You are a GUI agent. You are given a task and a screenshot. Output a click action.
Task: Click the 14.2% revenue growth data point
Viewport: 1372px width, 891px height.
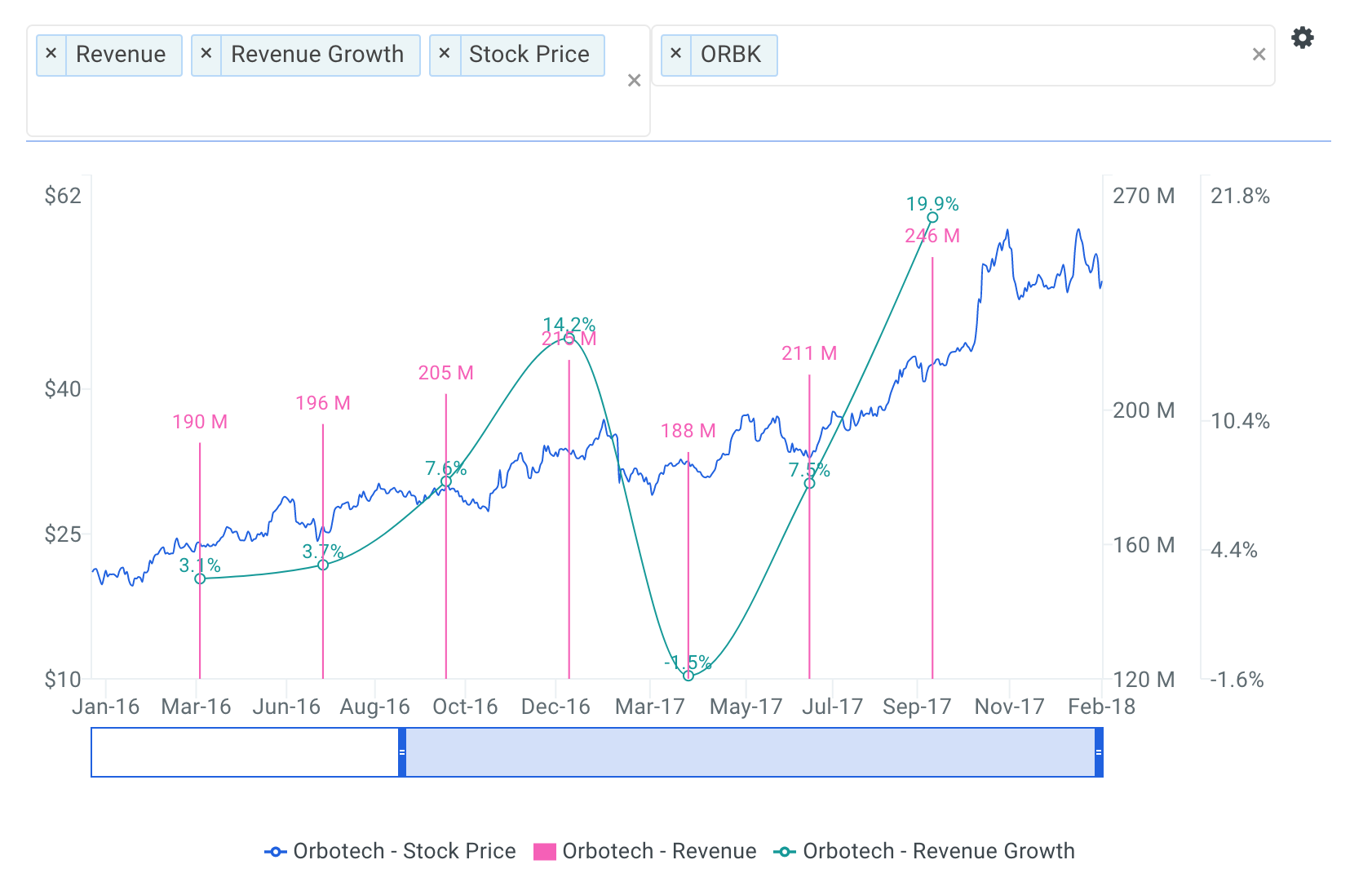(x=569, y=338)
